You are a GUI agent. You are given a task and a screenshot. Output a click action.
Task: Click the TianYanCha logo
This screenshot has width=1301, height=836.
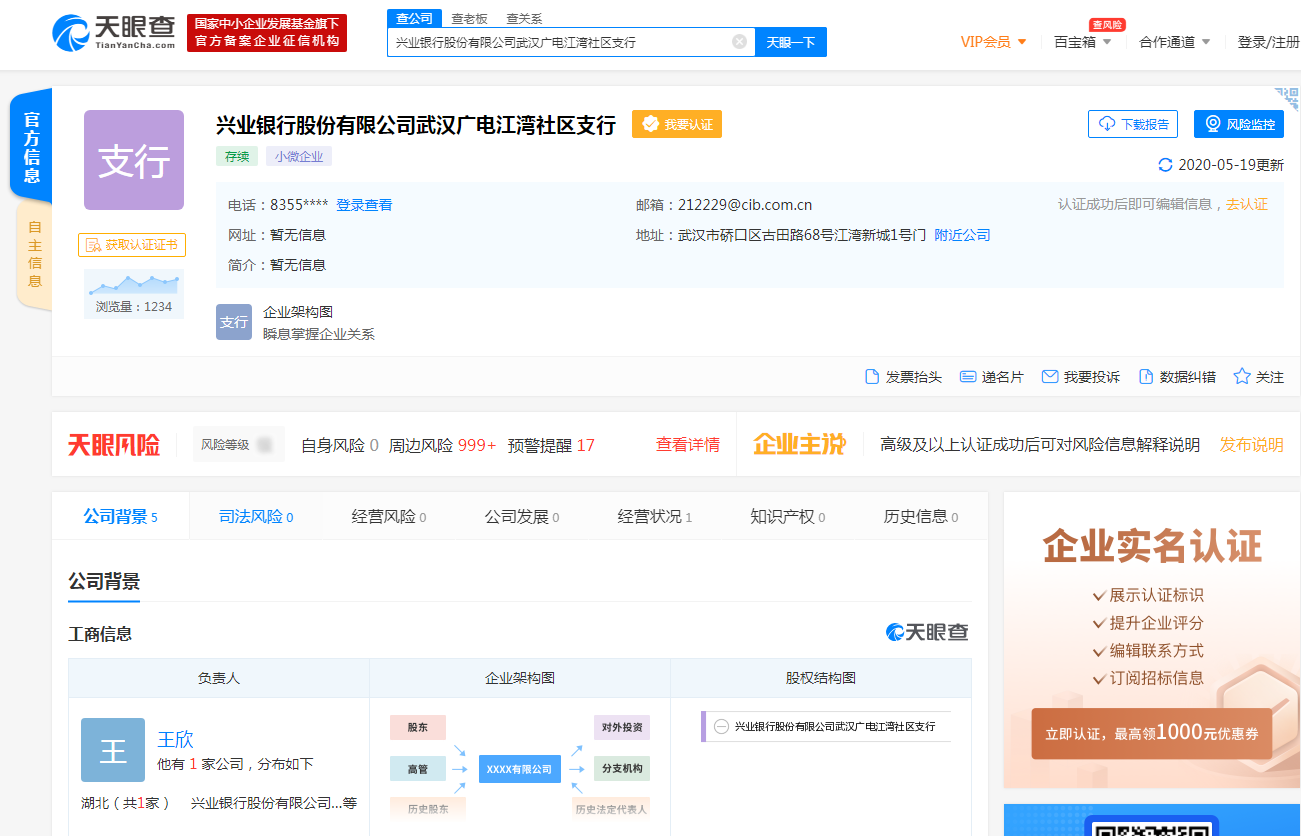pyautogui.click(x=115, y=32)
